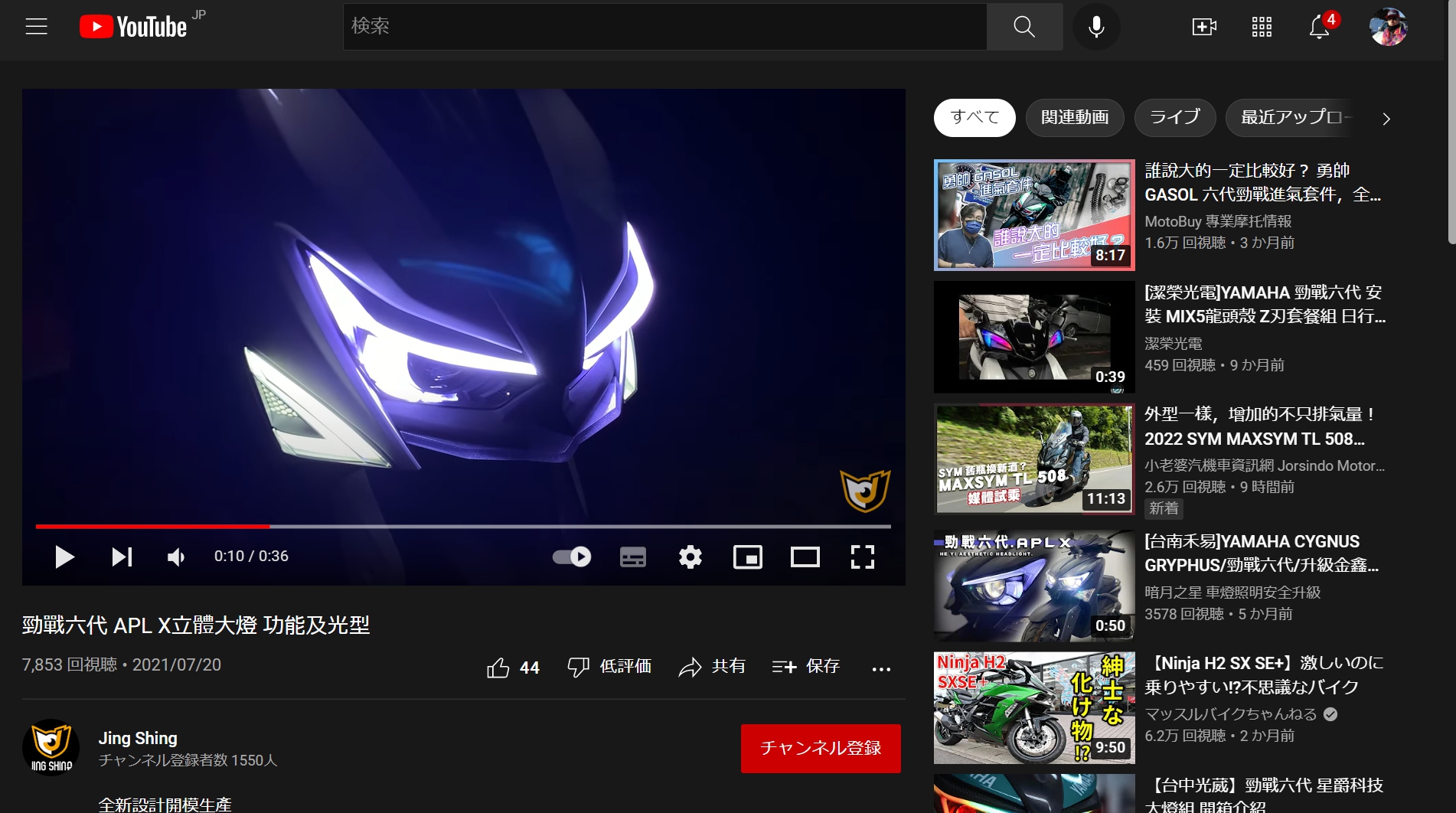Open the 台南禾易 YAMAHA CYGNUS GRYPHUS title
Image resolution: width=1456 pixels, height=813 pixels.
pyautogui.click(x=1262, y=553)
